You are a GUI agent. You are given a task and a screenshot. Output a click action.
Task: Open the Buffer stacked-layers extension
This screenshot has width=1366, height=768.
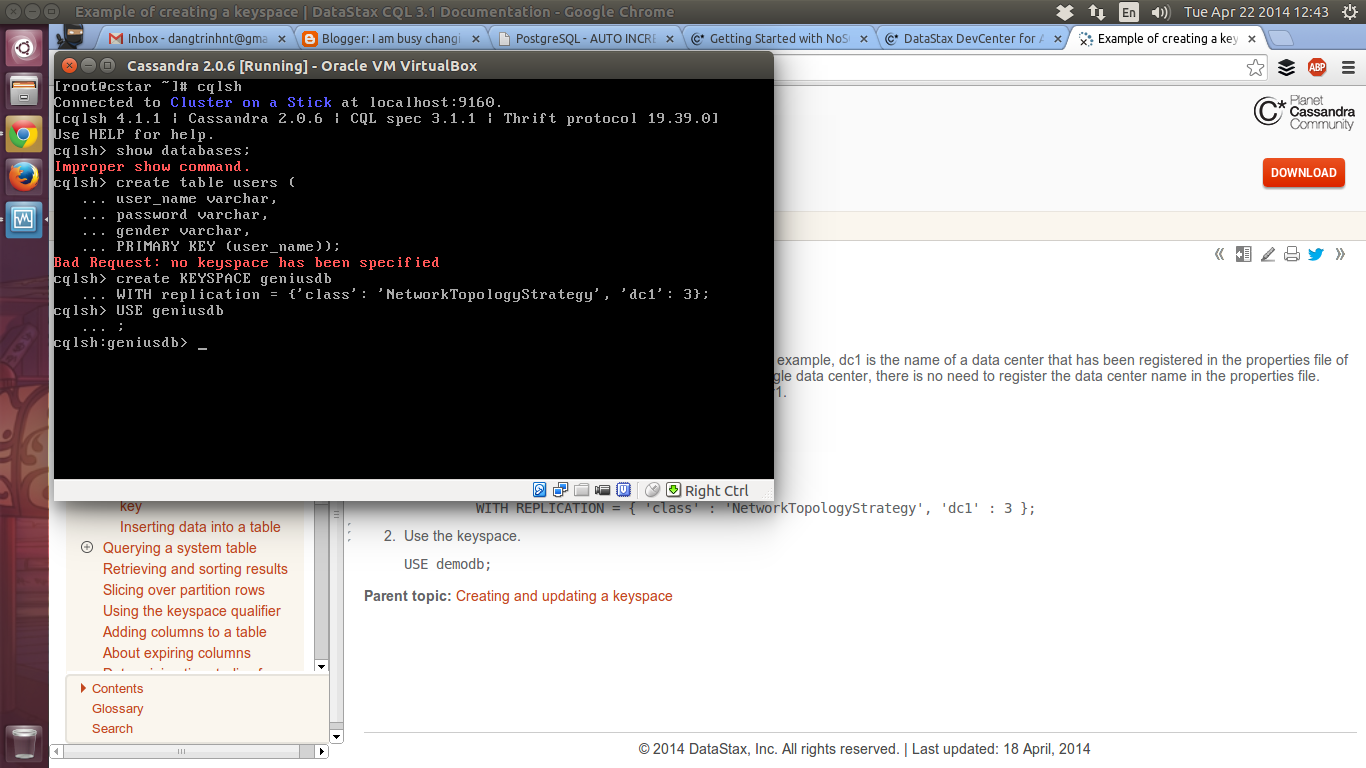pos(1287,68)
